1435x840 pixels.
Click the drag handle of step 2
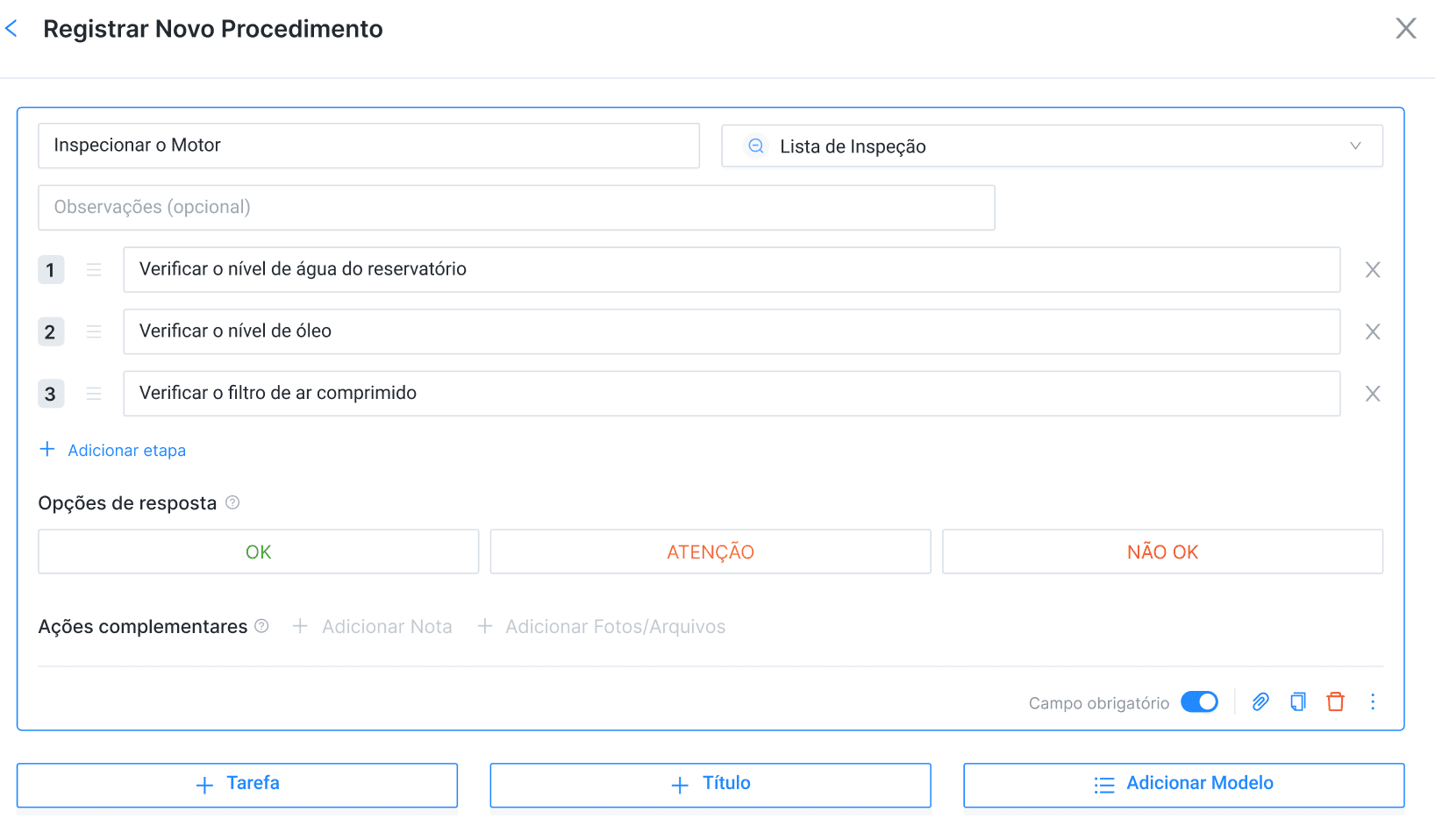coord(94,331)
